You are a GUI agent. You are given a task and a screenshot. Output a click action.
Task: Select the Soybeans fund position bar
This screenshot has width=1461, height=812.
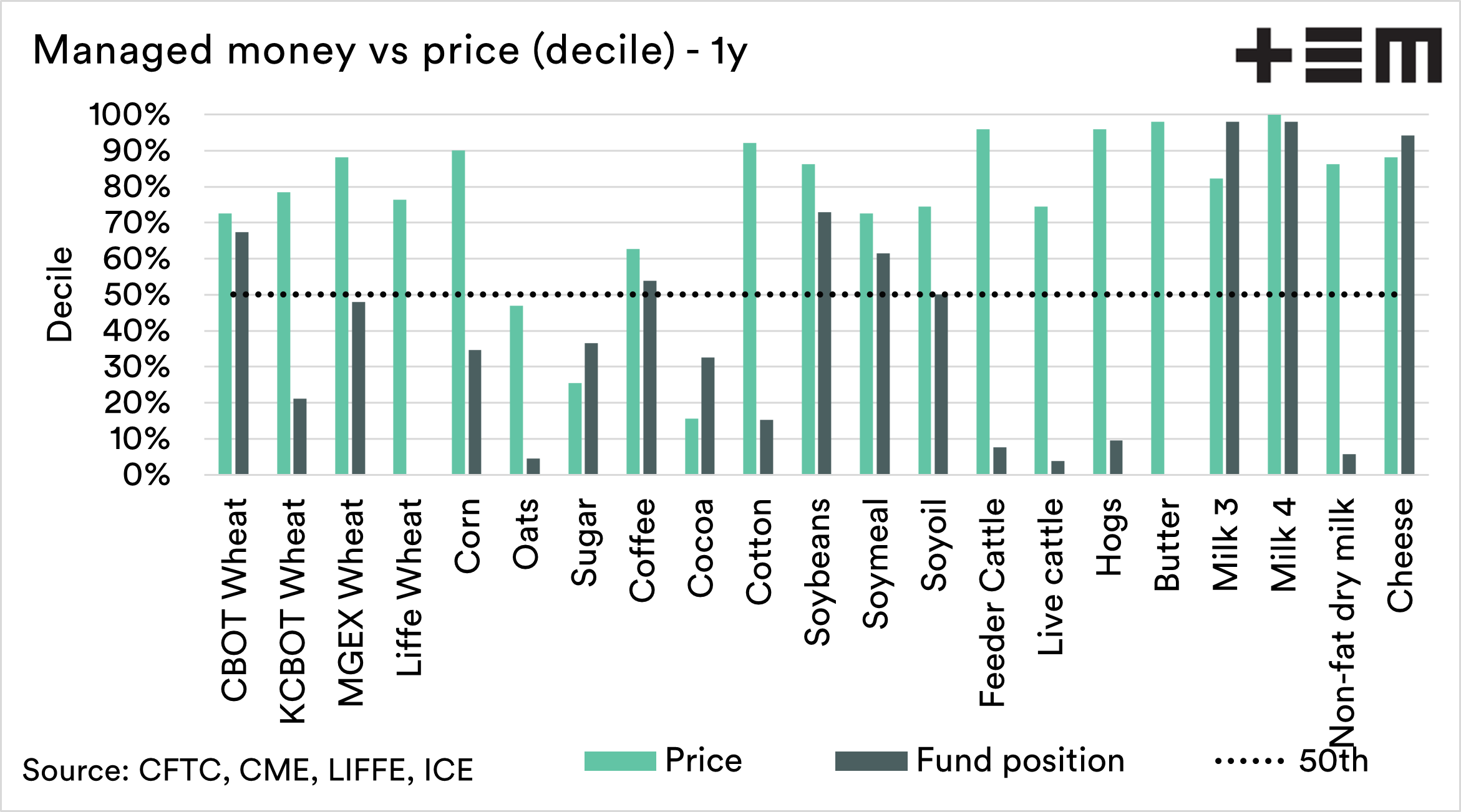pos(825,343)
